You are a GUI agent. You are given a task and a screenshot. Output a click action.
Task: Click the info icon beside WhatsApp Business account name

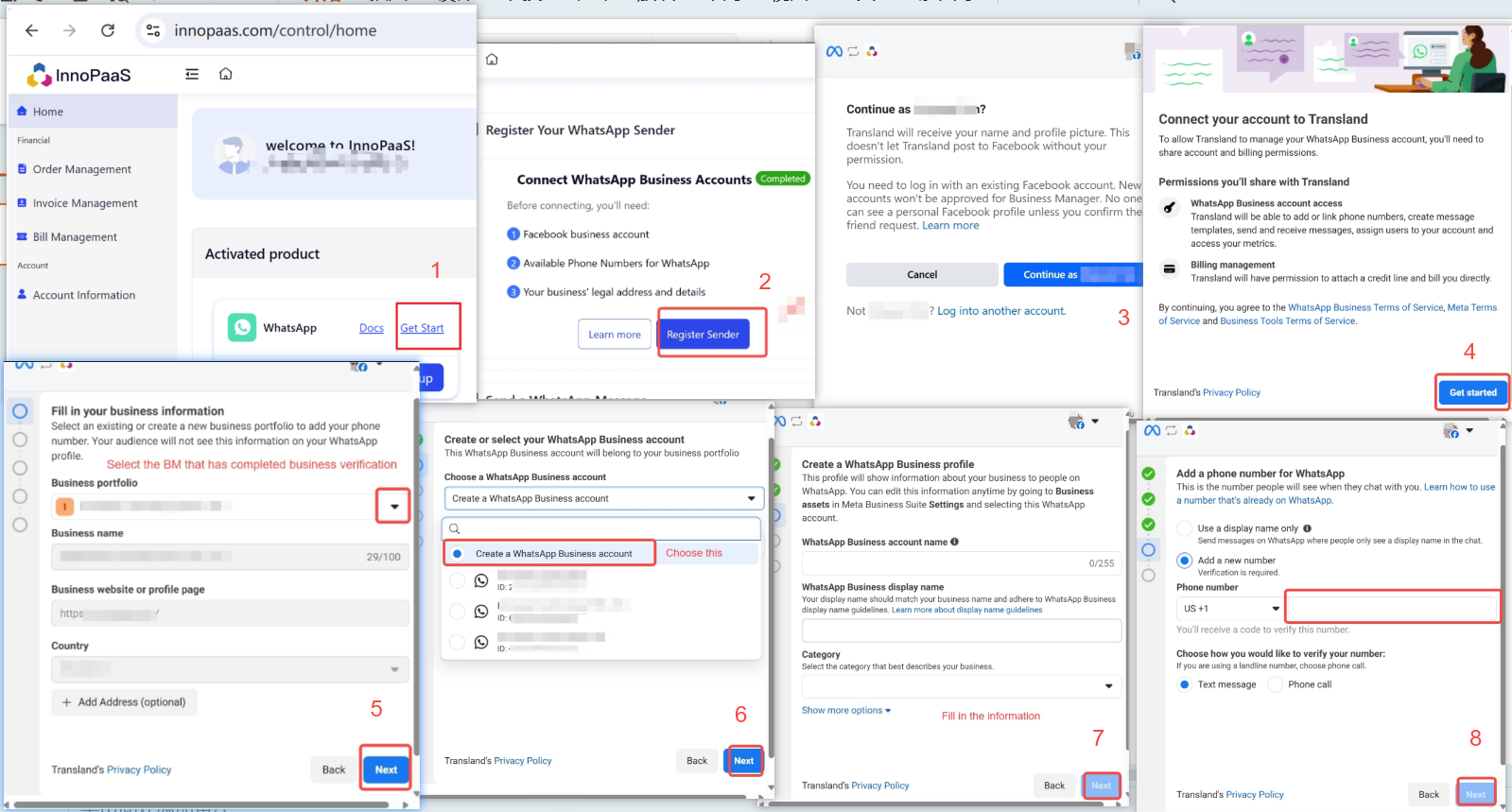pos(955,542)
